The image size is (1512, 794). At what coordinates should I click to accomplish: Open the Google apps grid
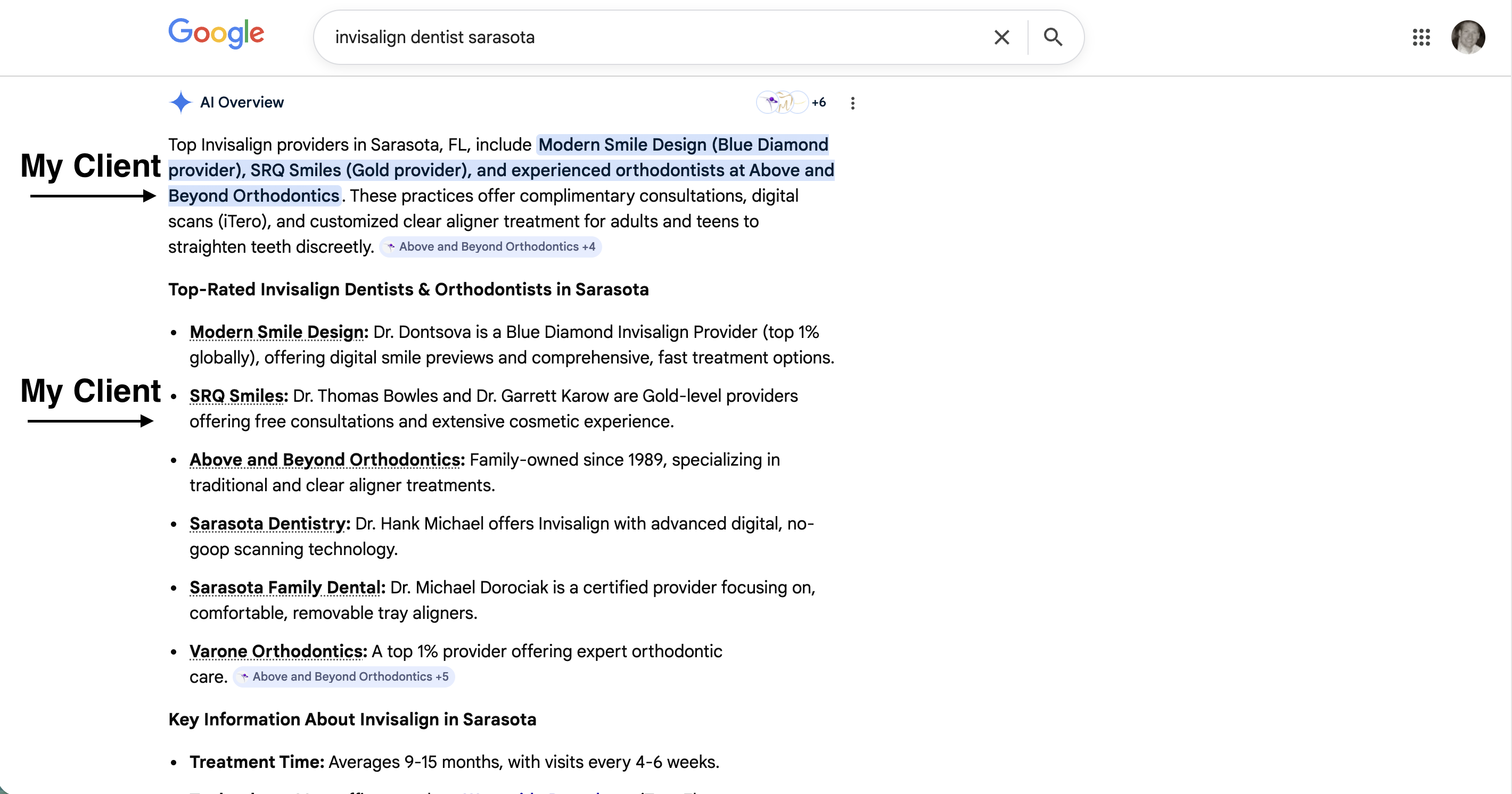pos(1421,38)
